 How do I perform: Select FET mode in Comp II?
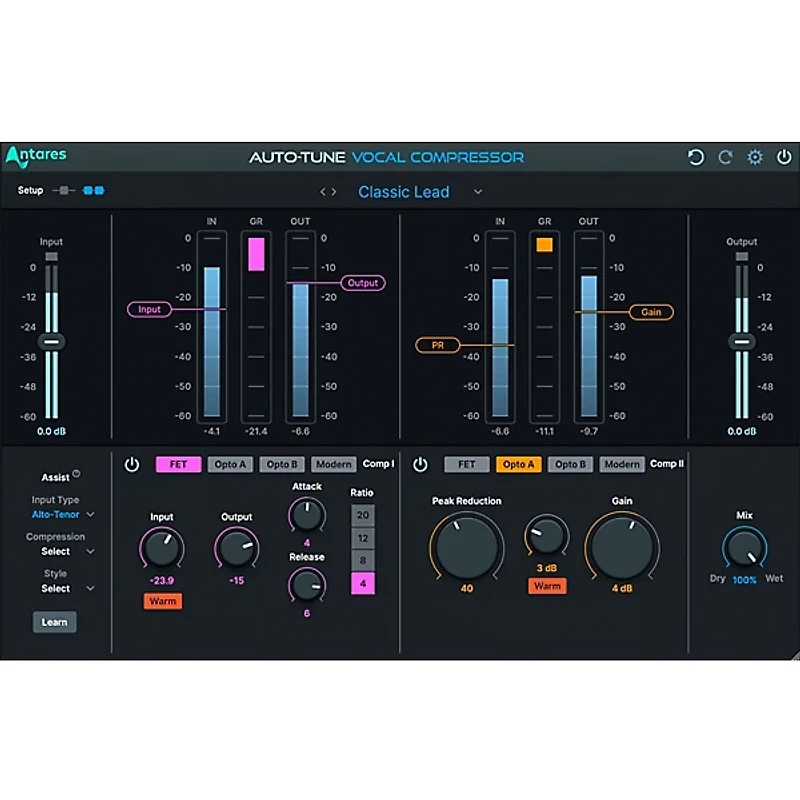(467, 464)
